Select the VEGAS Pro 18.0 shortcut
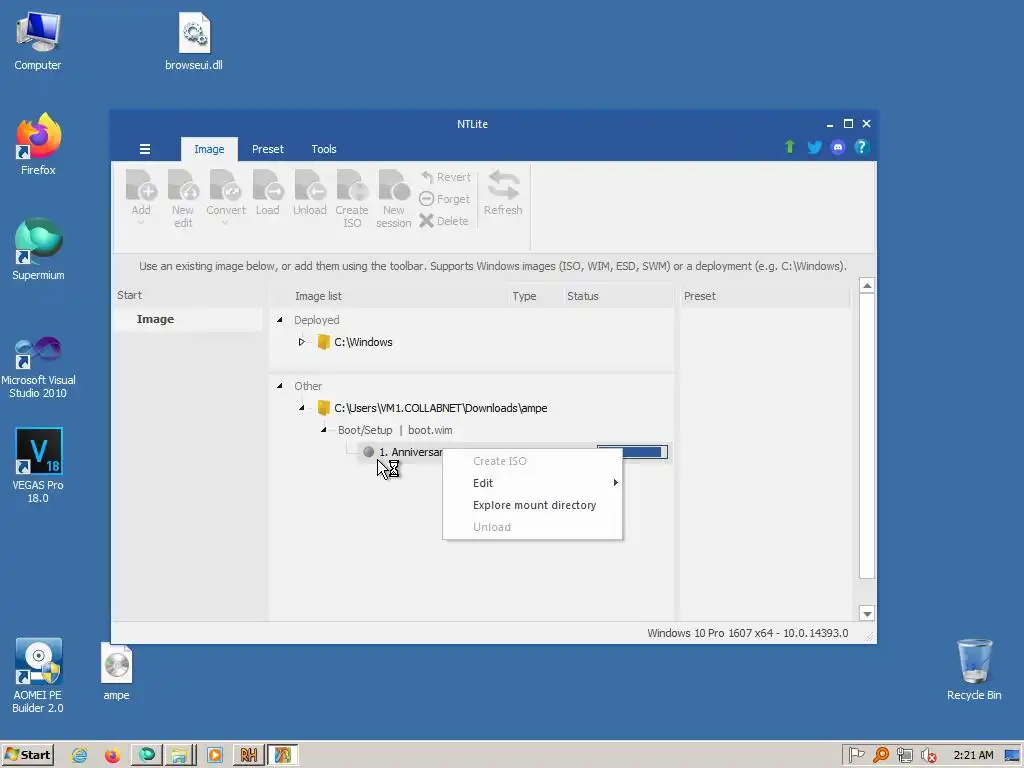Image resolution: width=1024 pixels, height=768 pixels. click(x=38, y=465)
